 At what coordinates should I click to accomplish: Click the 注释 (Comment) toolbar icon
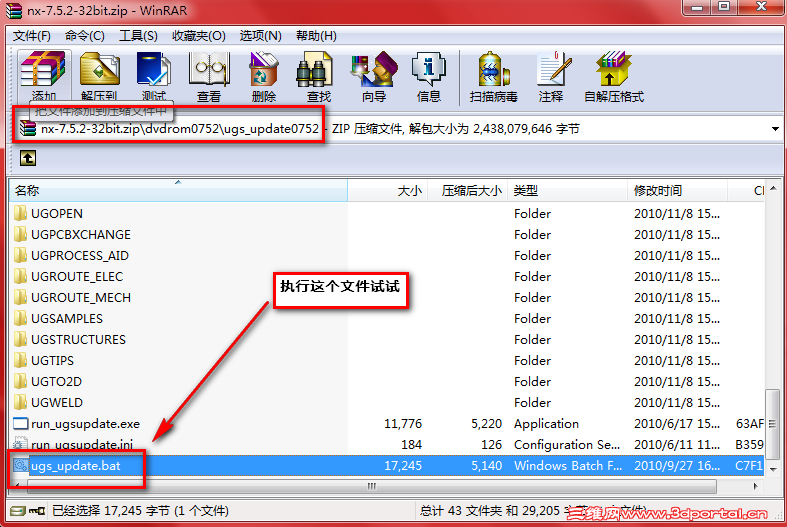coord(552,70)
